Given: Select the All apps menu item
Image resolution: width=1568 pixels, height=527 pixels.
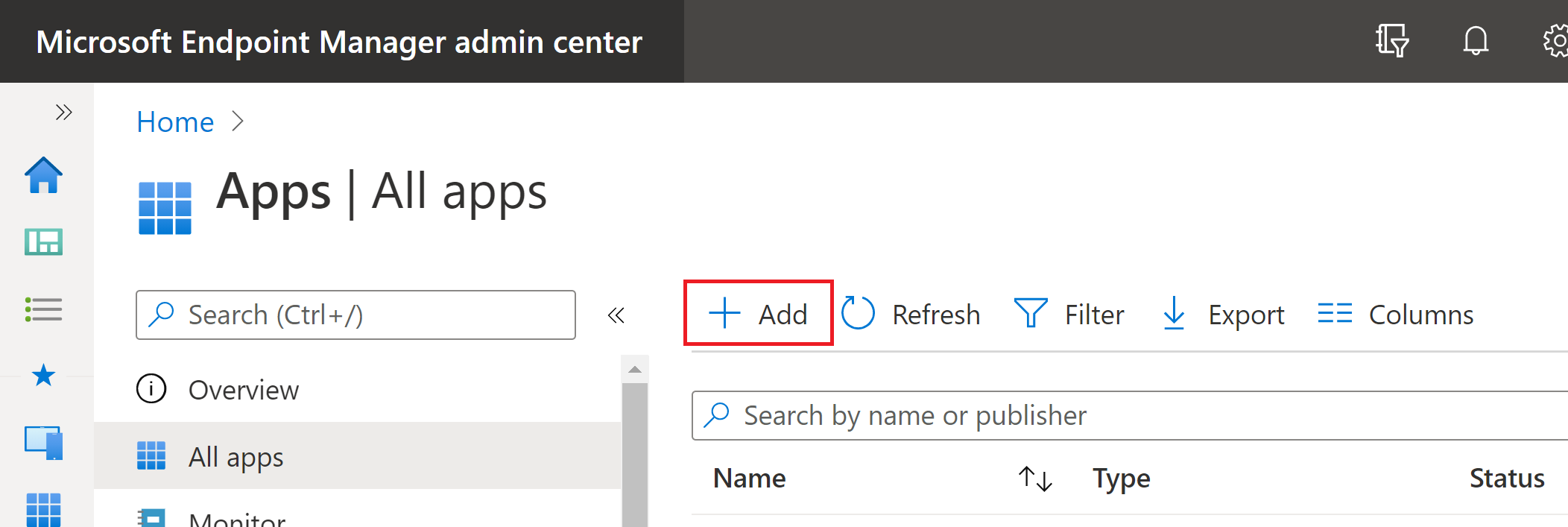Looking at the screenshot, I should coord(235,457).
